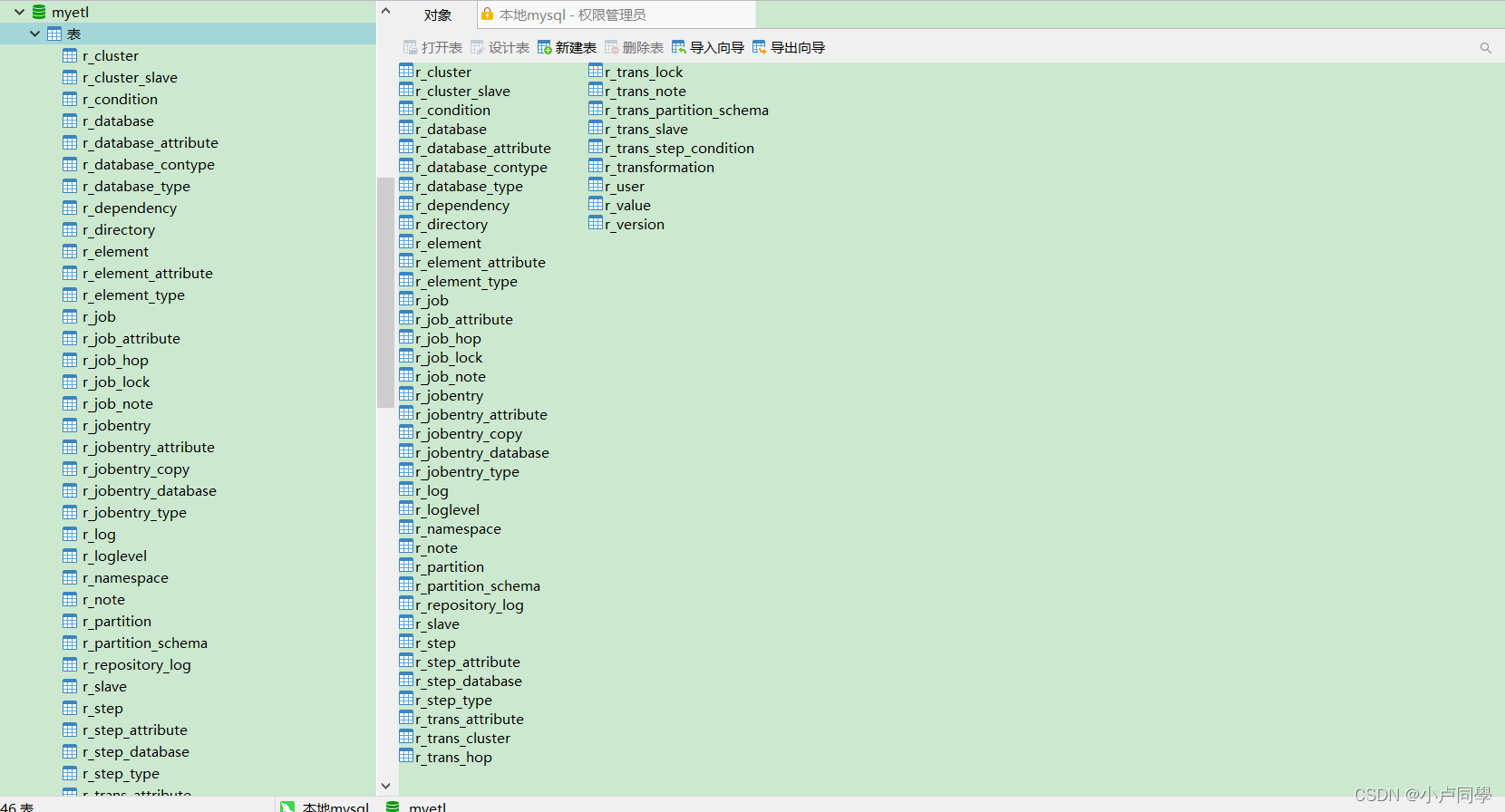This screenshot has height=812, width=1505.
Task: Click scroll up arrow of sidebar scrollbar
Action: 385,11
